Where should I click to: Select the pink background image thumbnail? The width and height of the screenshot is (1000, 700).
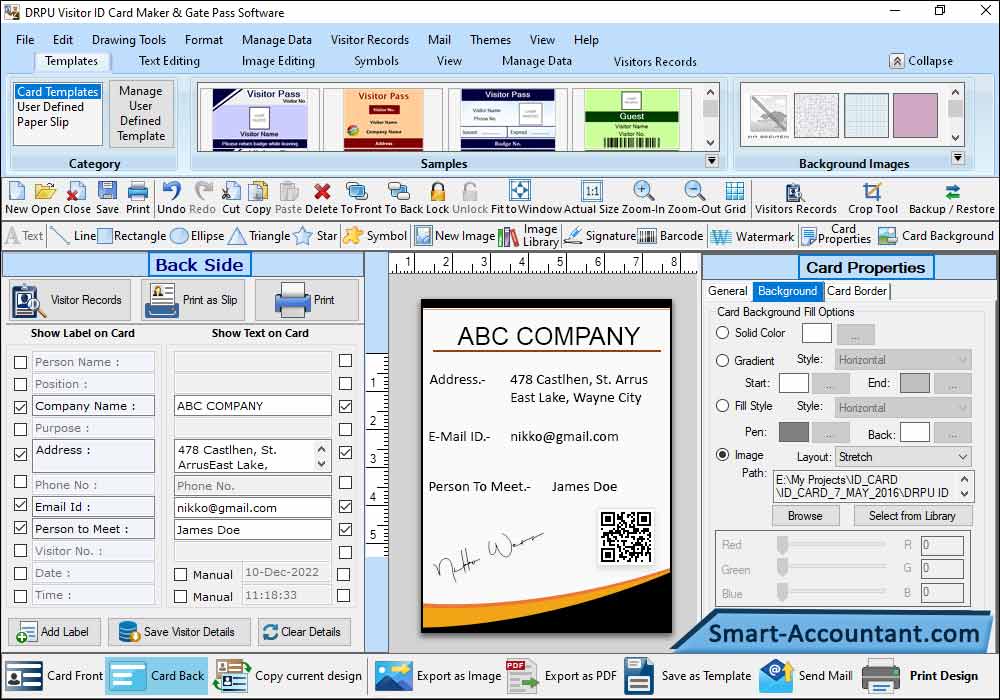point(915,115)
